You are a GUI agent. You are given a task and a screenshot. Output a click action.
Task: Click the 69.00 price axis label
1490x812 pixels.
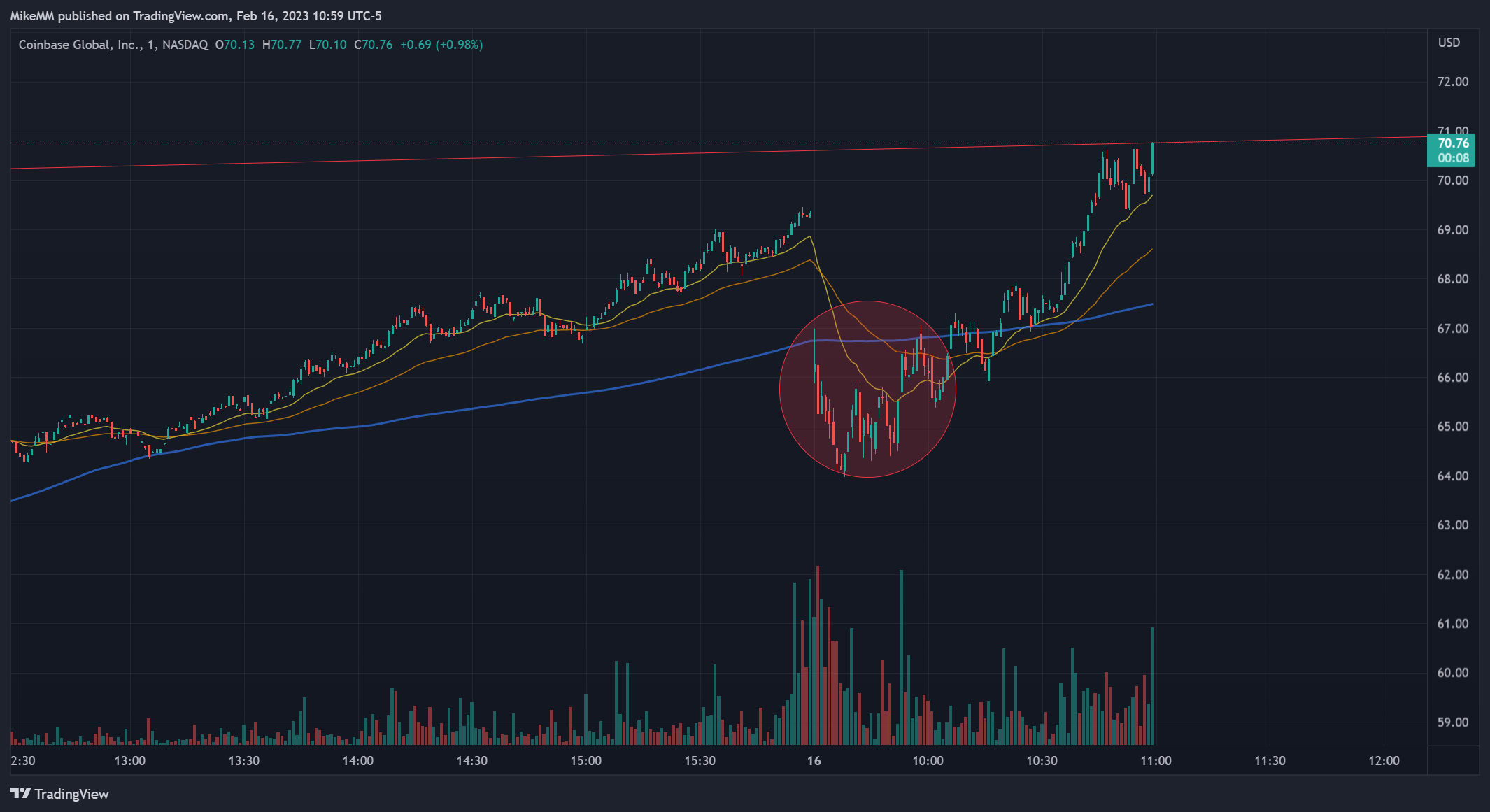tap(1453, 230)
